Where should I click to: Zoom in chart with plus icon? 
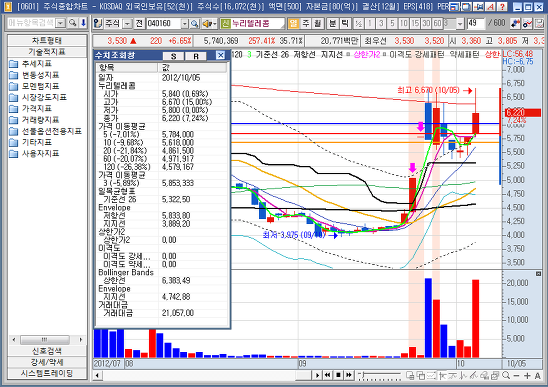pos(527,376)
